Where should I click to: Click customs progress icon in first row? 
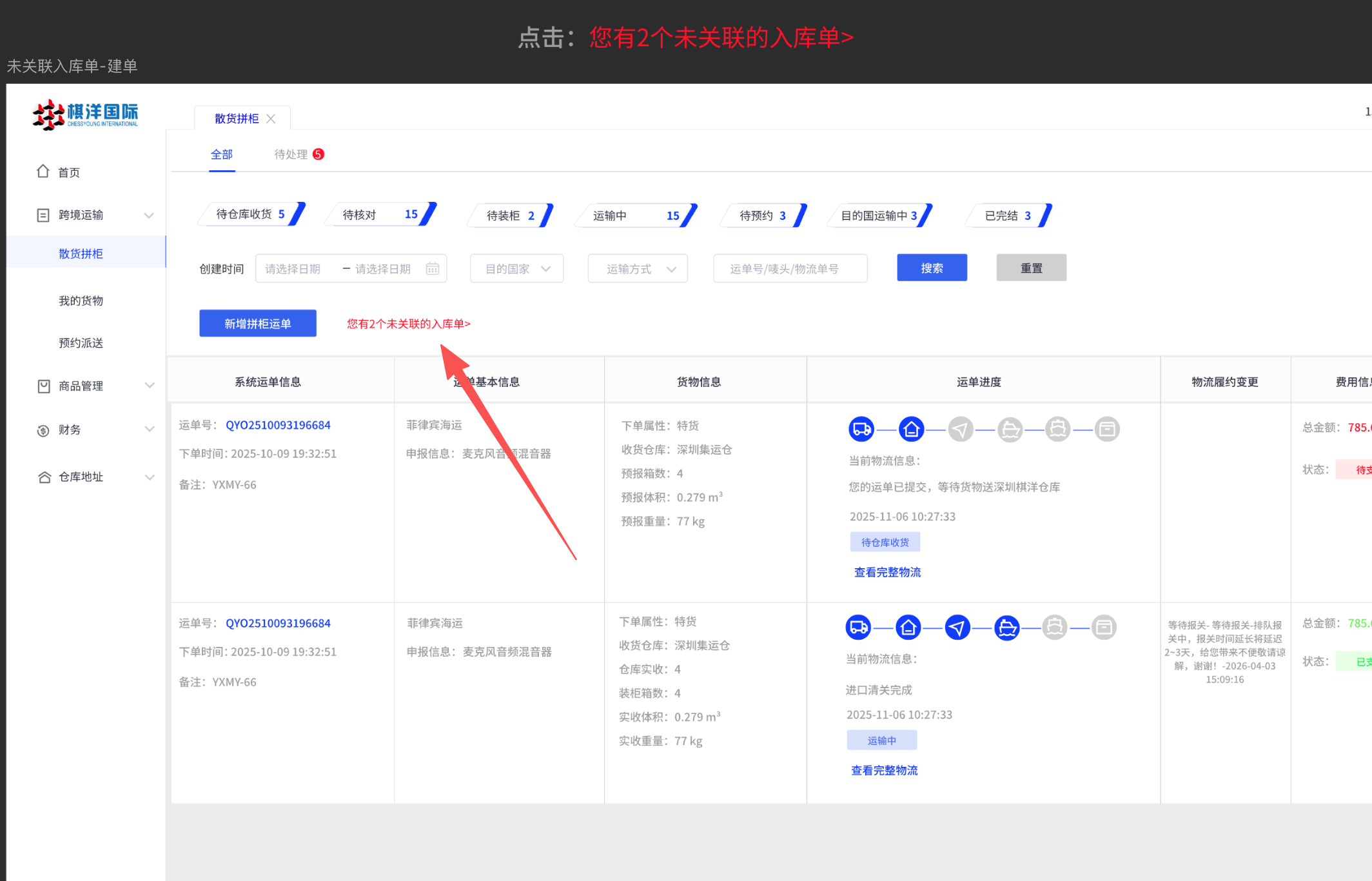1058,429
